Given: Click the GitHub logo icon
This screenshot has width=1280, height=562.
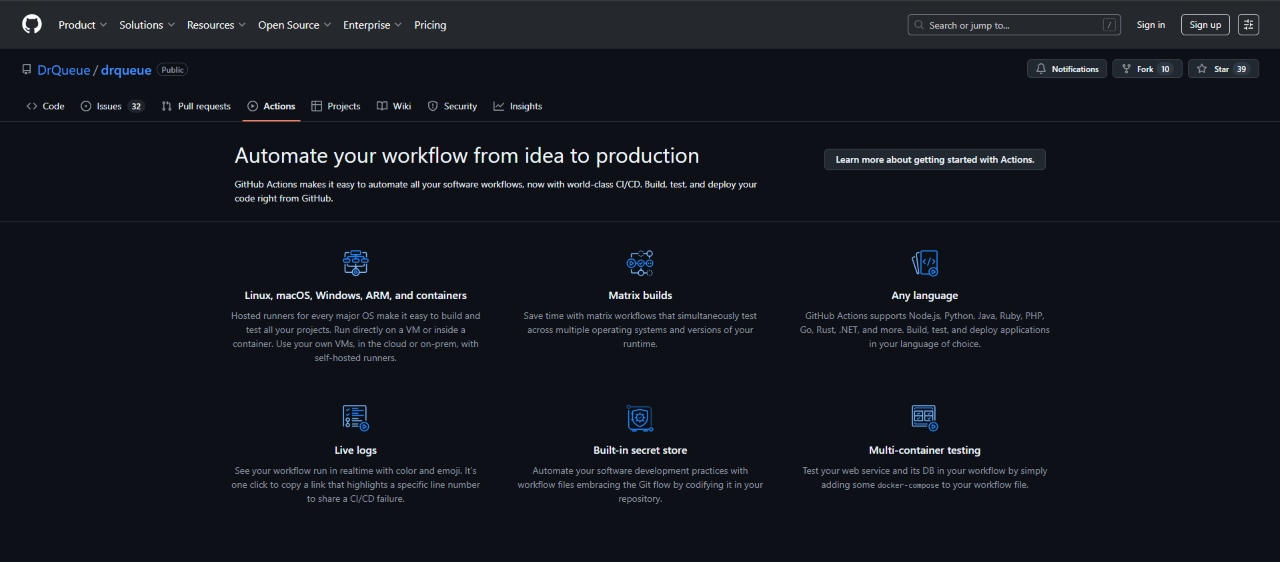Looking at the screenshot, I should (x=32, y=24).
